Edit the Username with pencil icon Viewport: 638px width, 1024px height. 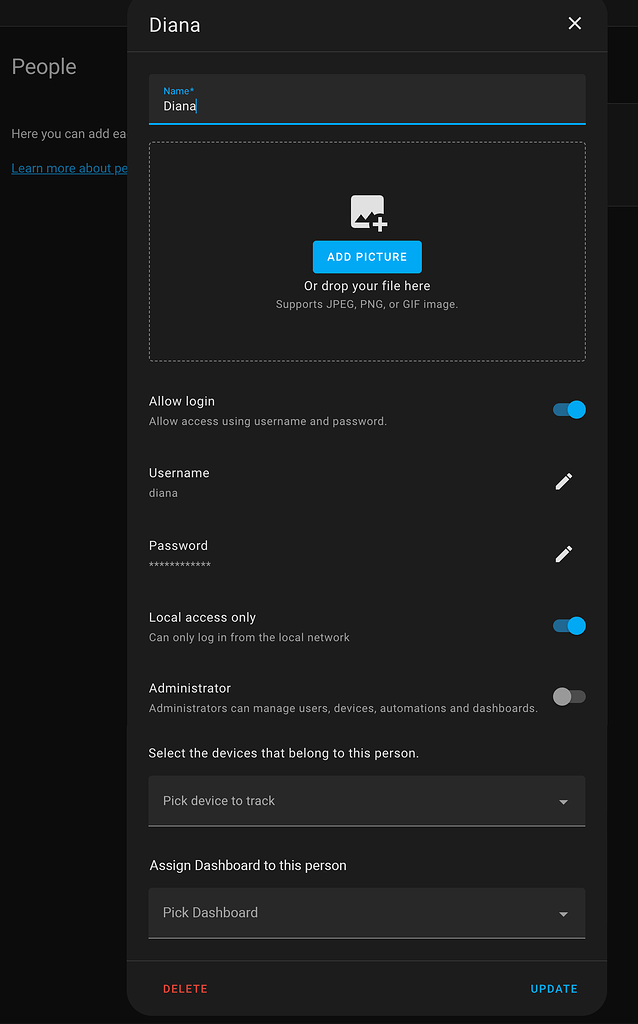[x=564, y=481]
